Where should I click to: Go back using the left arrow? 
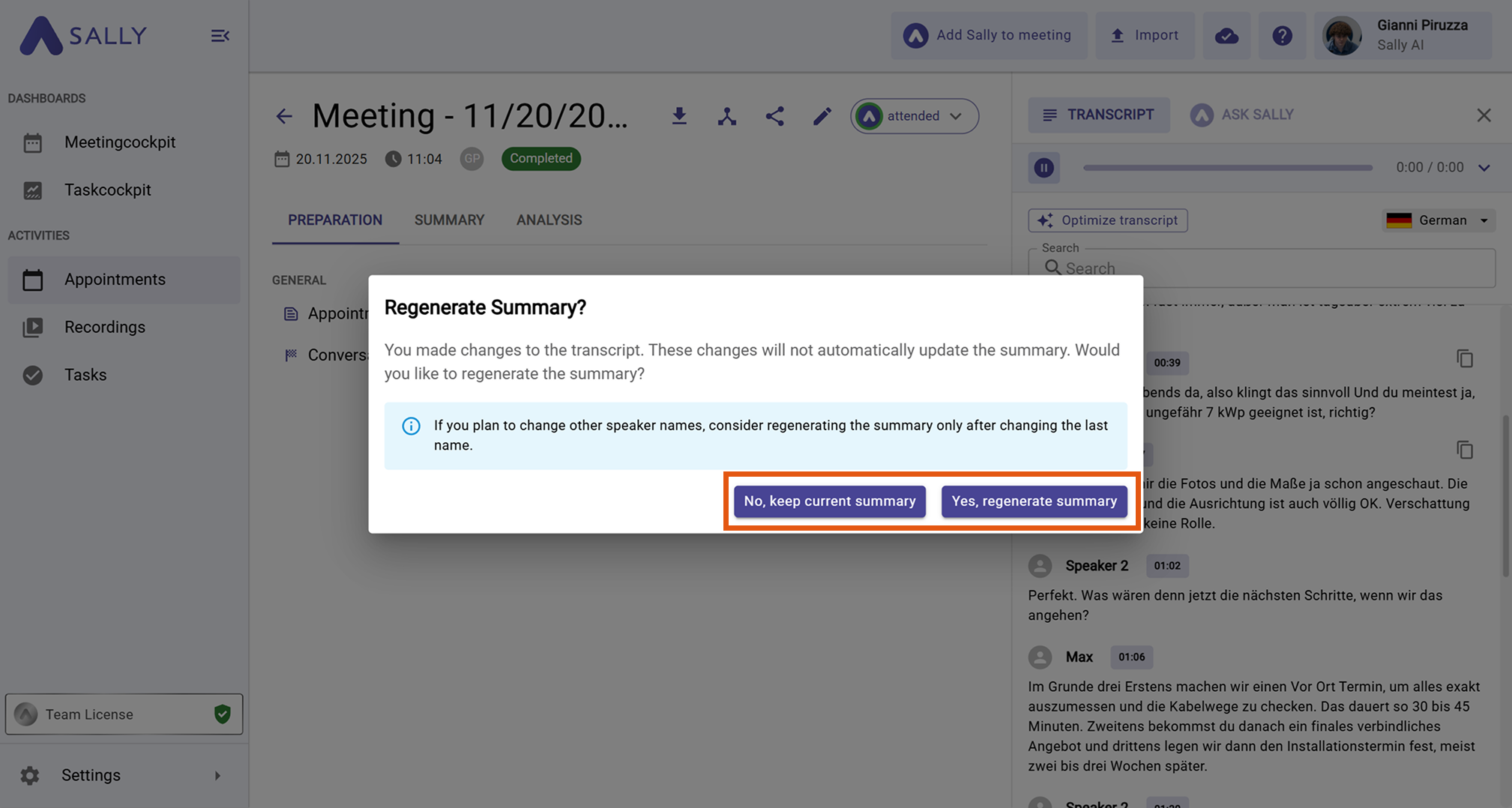tap(283, 116)
